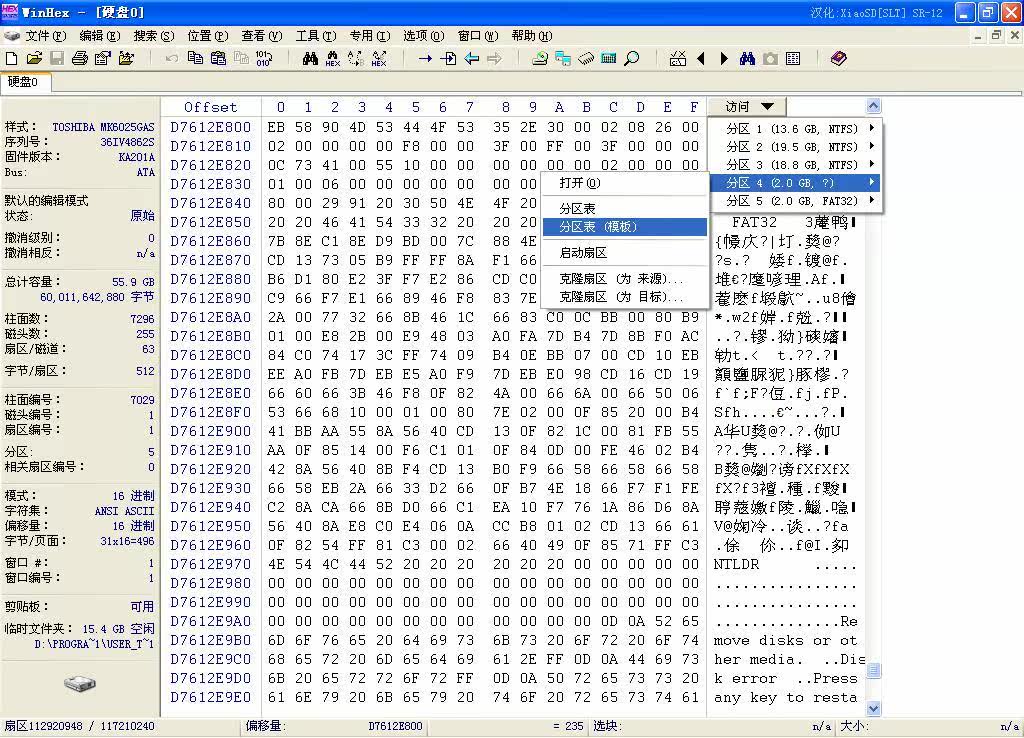Expand 分区 3 (18.8 GB, NTFS) submenu
This screenshot has height=738, width=1024.
click(795, 165)
